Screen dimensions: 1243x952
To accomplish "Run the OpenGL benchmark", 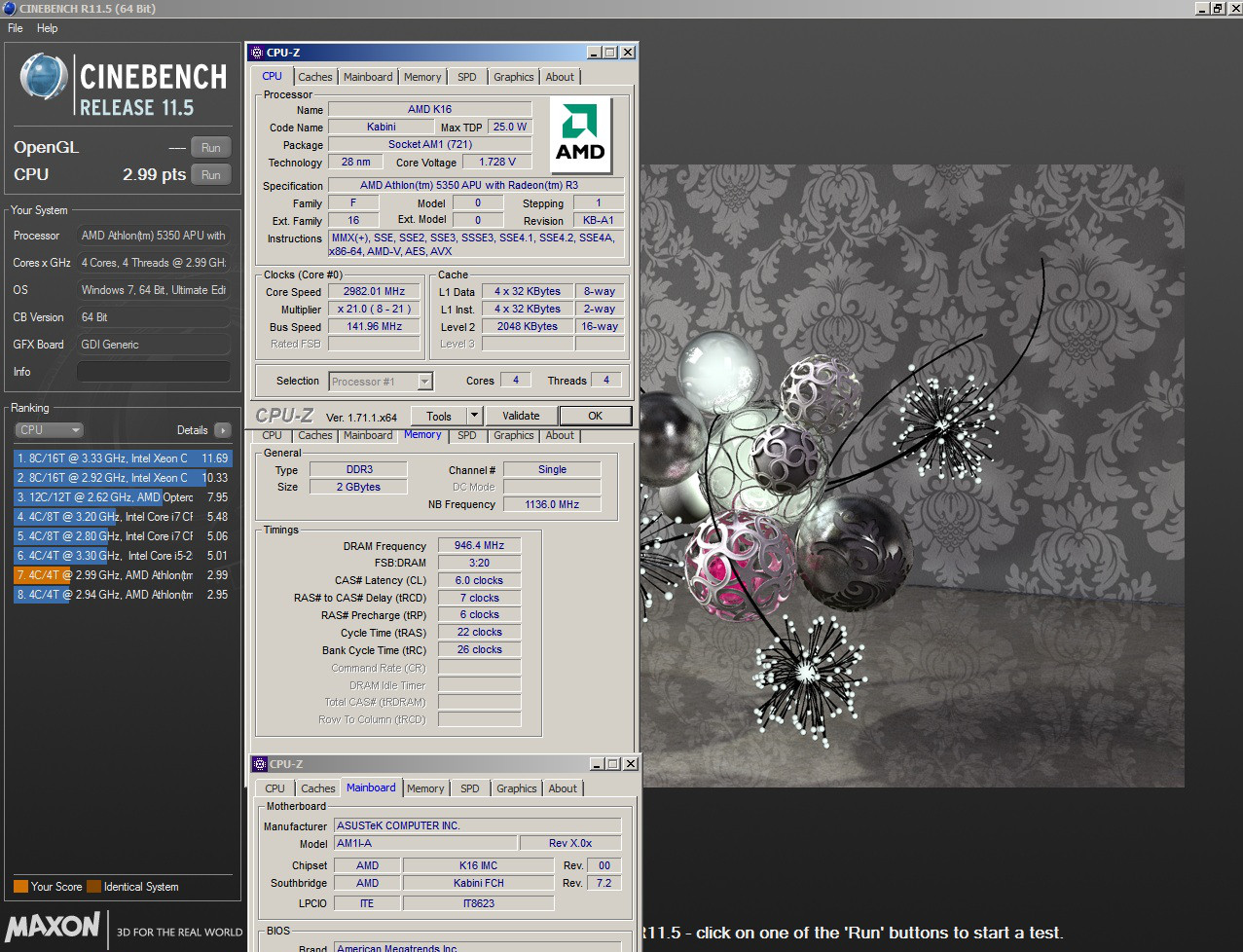I will click(211, 148).
